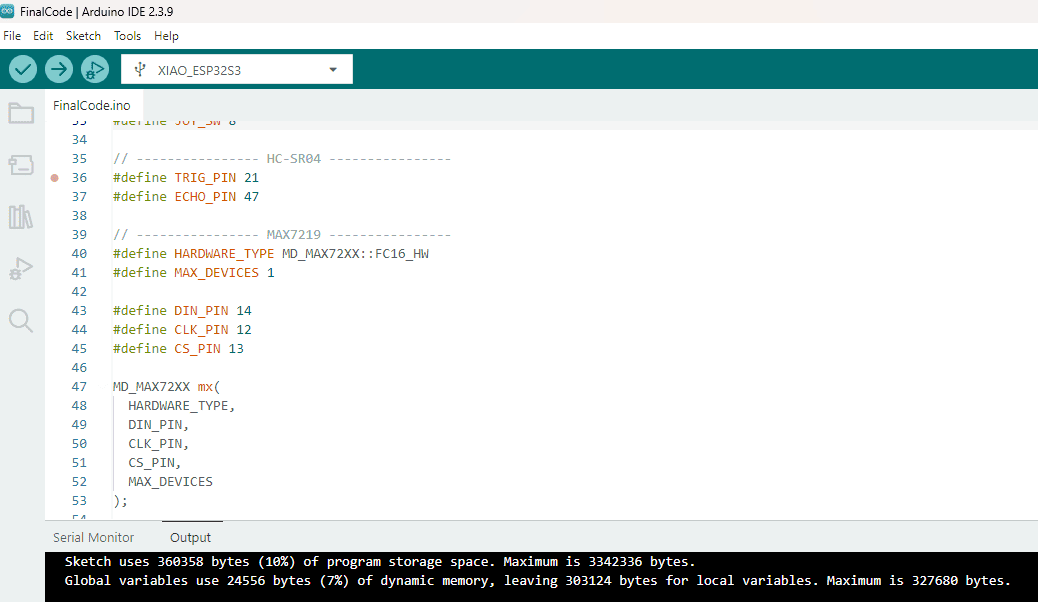The width and height of the screenshot is (1038, 602).
Task: Click the Arduino logo in title bar
Action: tap(7, 11)
